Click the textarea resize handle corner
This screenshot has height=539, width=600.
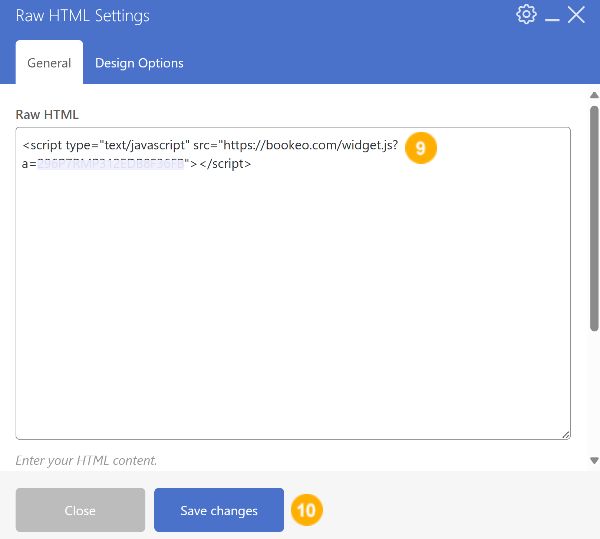coord(566,435)
